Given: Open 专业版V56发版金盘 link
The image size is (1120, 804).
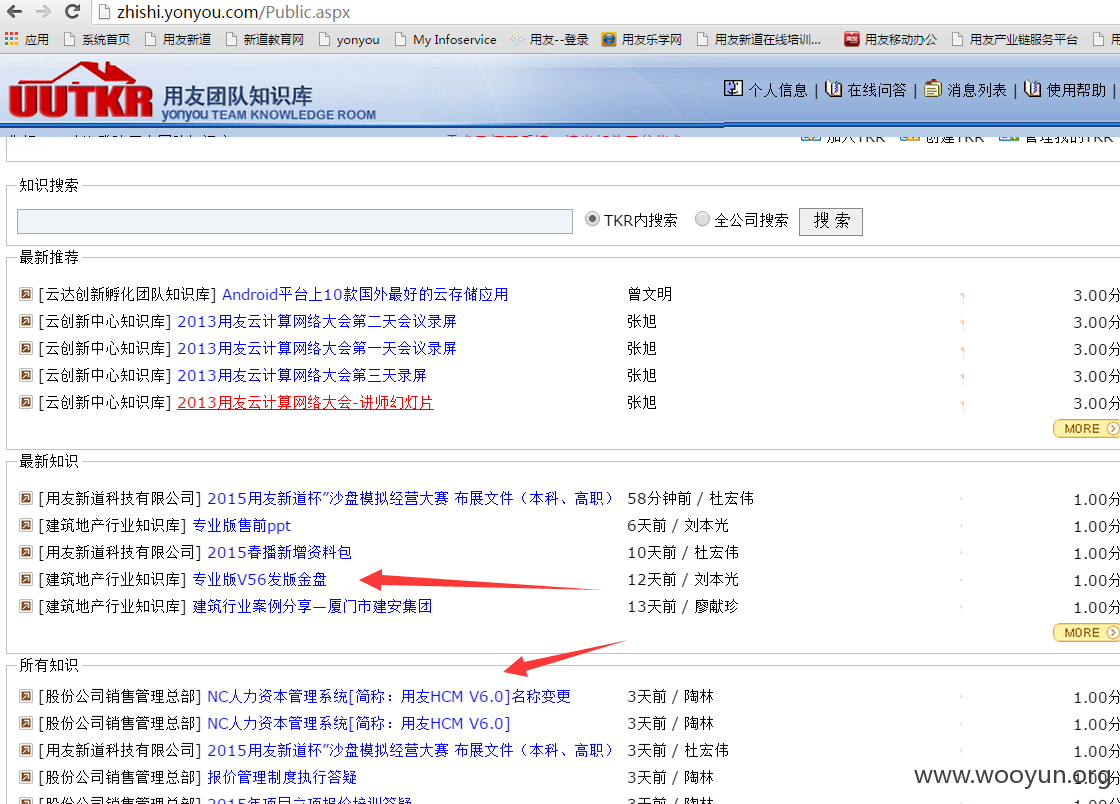Looking at the screenshot, I should pos(259,580).
